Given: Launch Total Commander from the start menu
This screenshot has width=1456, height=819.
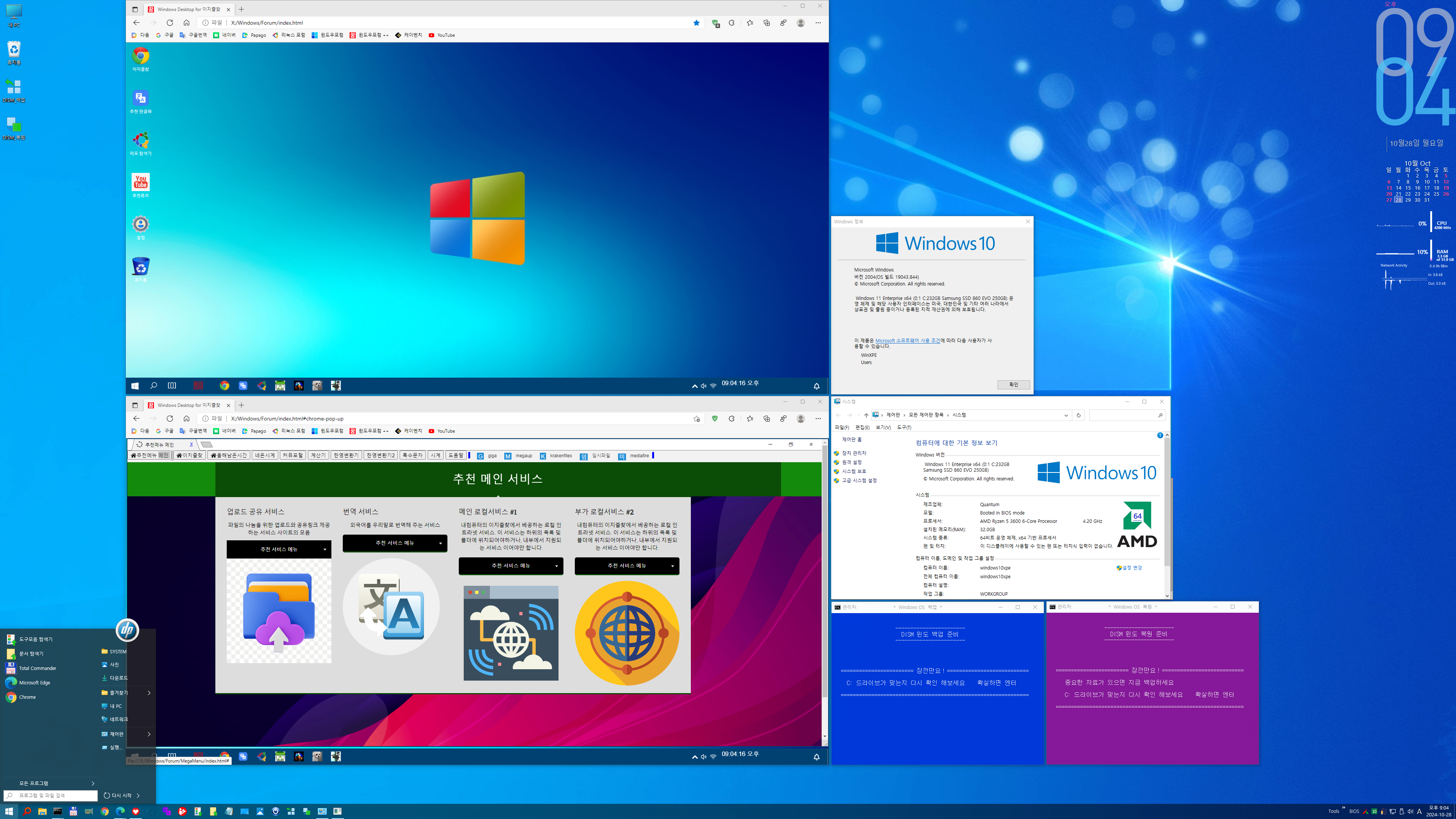Looking at the screenshot, I should [31, 668].
